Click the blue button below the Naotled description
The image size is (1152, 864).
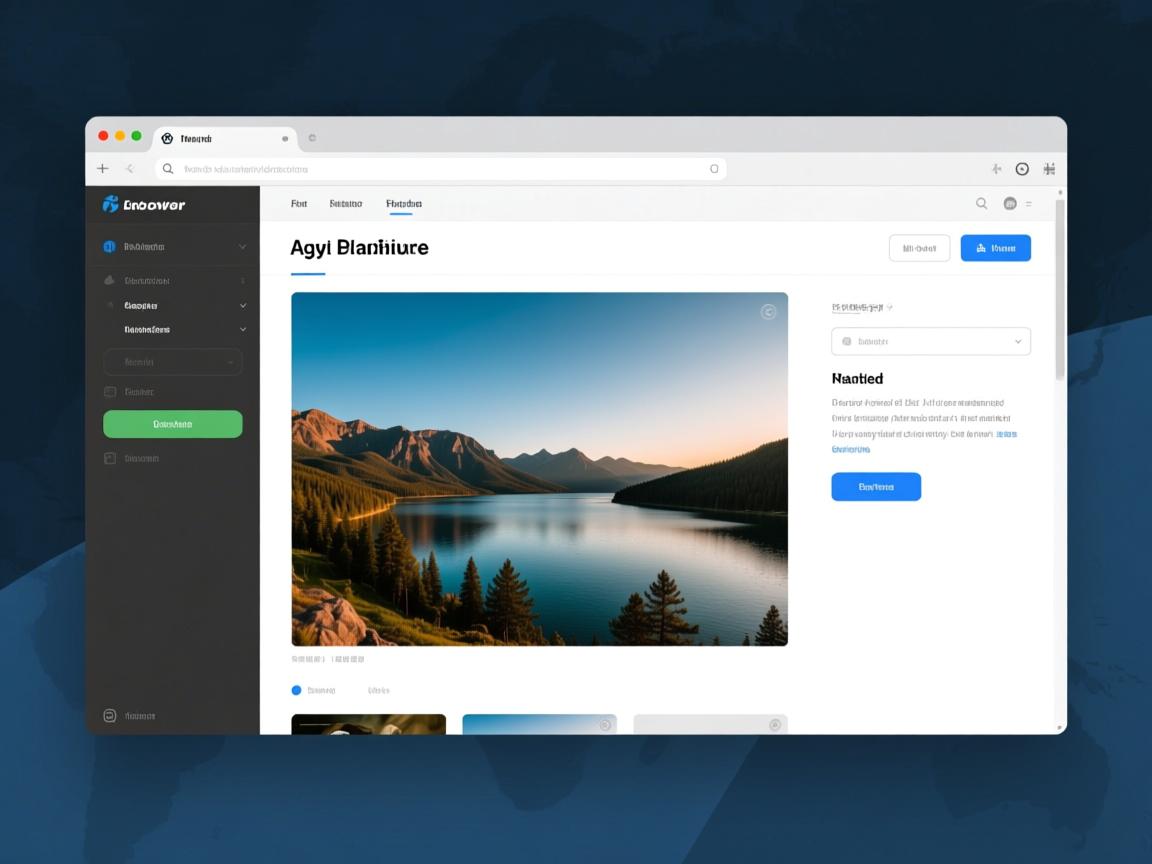tap(875, 487)
